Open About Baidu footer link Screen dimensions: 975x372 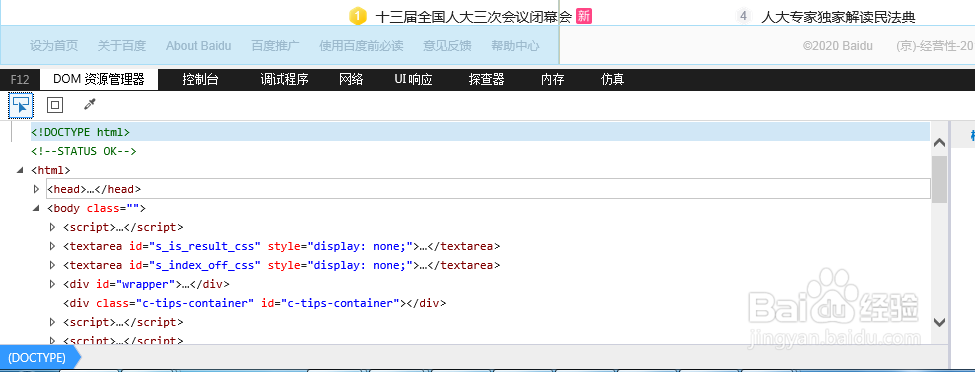point(198,45)
